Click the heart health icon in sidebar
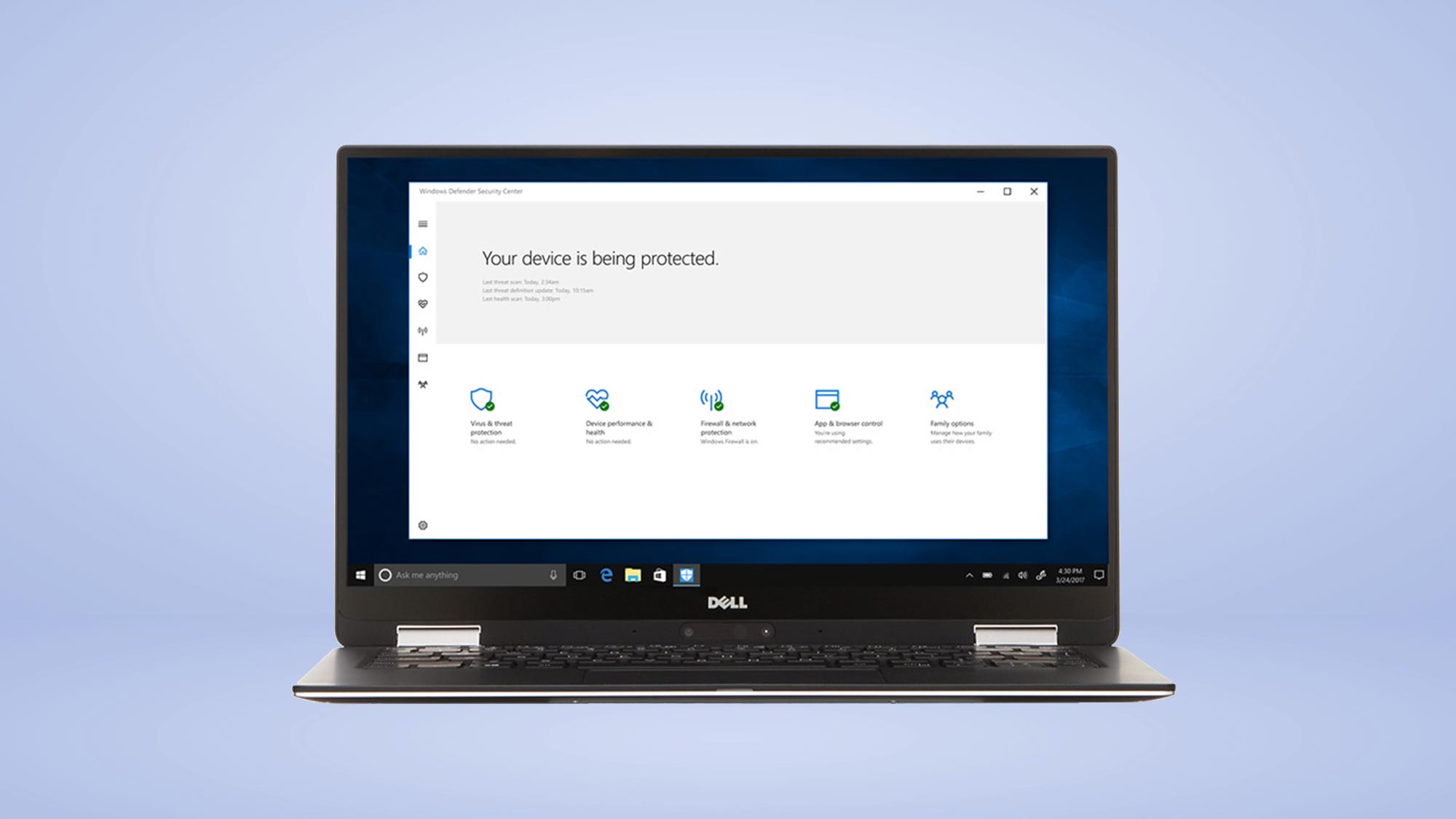This screenshot has height=819, width=1456. coord(423,304)
